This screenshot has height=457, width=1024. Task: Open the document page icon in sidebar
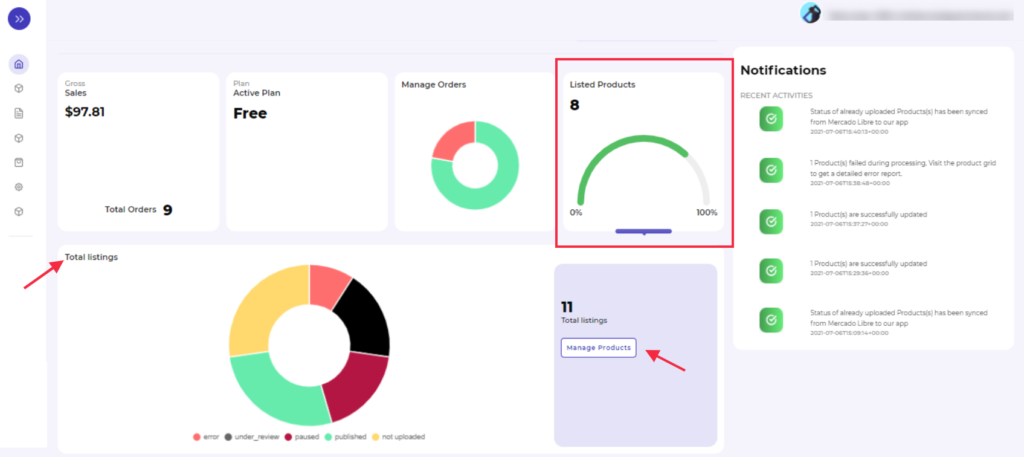click(19, 114)
